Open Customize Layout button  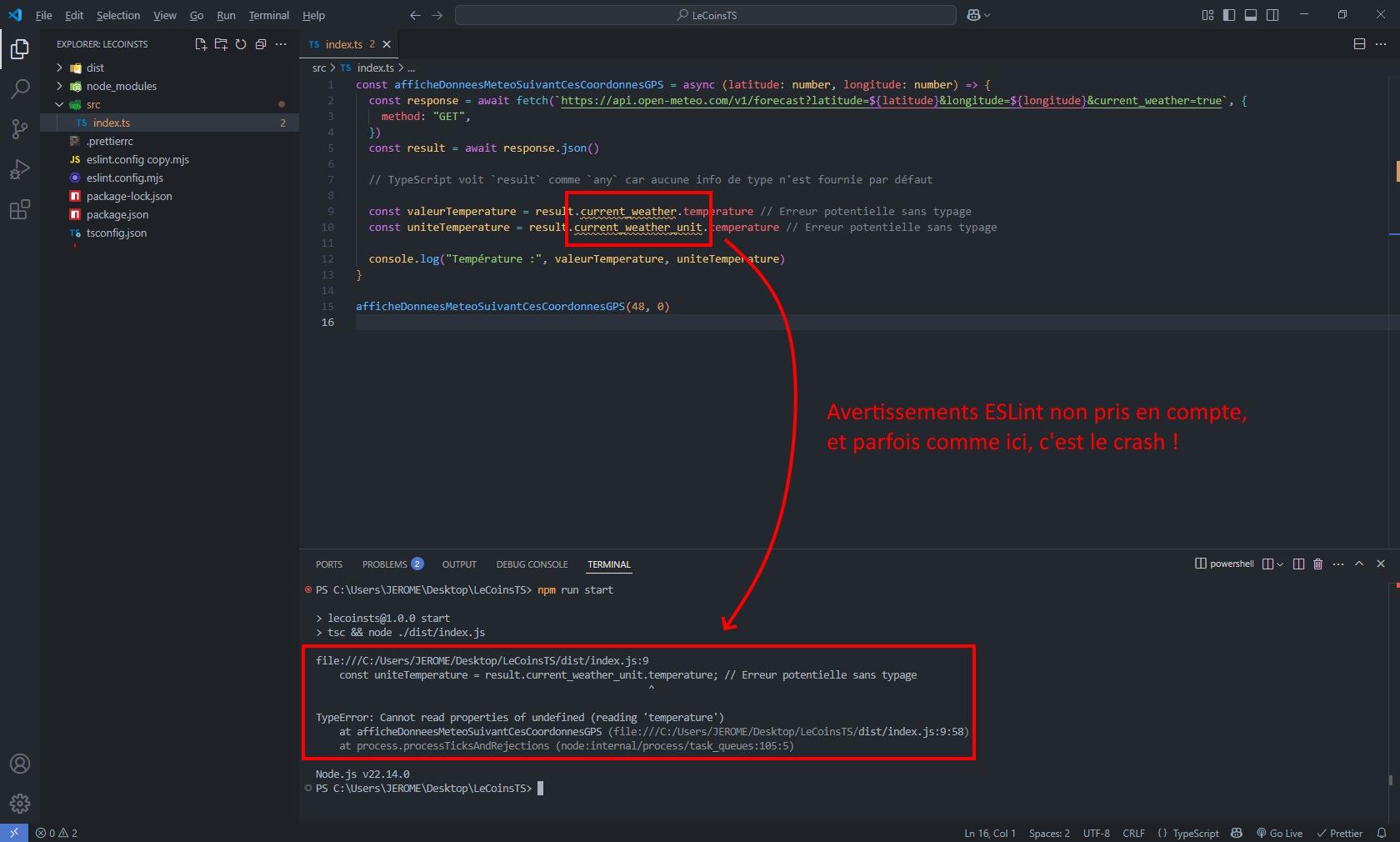[1207, 15]
